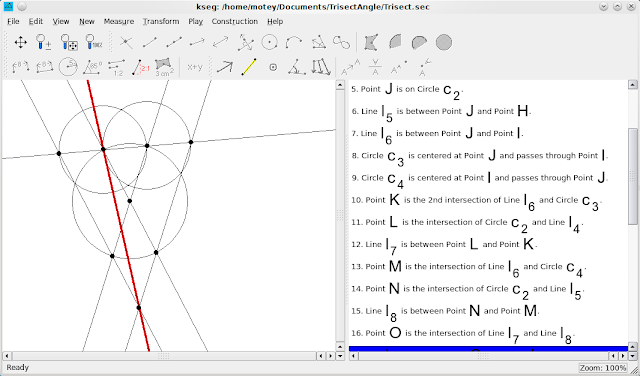Create new Line with double arrow
Viewport: 640px width, 376px height.
click(221, 42)
